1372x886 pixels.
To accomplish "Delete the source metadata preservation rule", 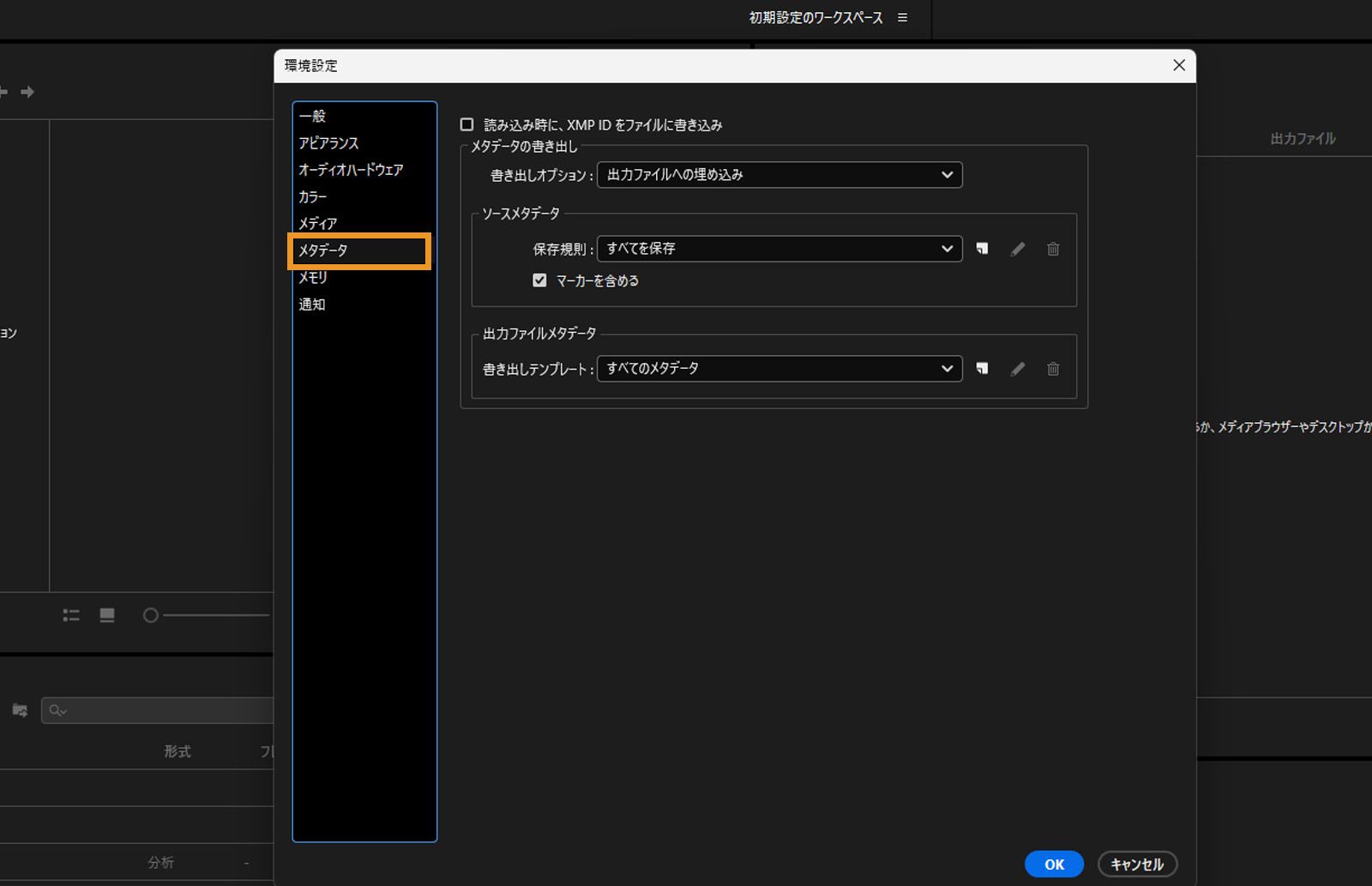I will point(1053,249).
